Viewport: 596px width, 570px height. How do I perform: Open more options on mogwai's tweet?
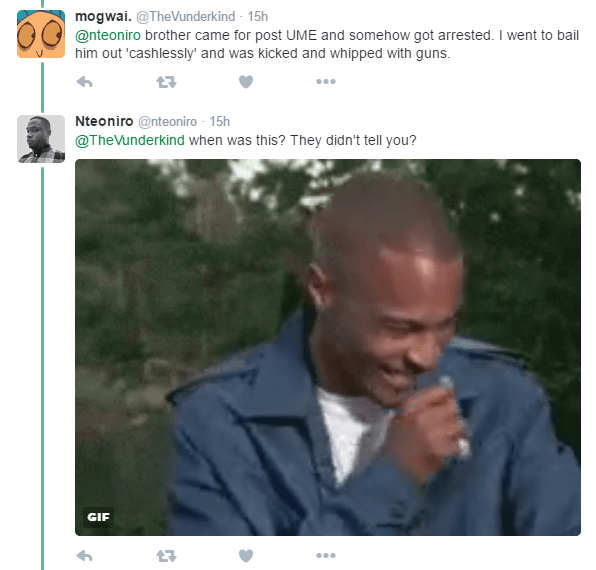[x=326, y=81]
